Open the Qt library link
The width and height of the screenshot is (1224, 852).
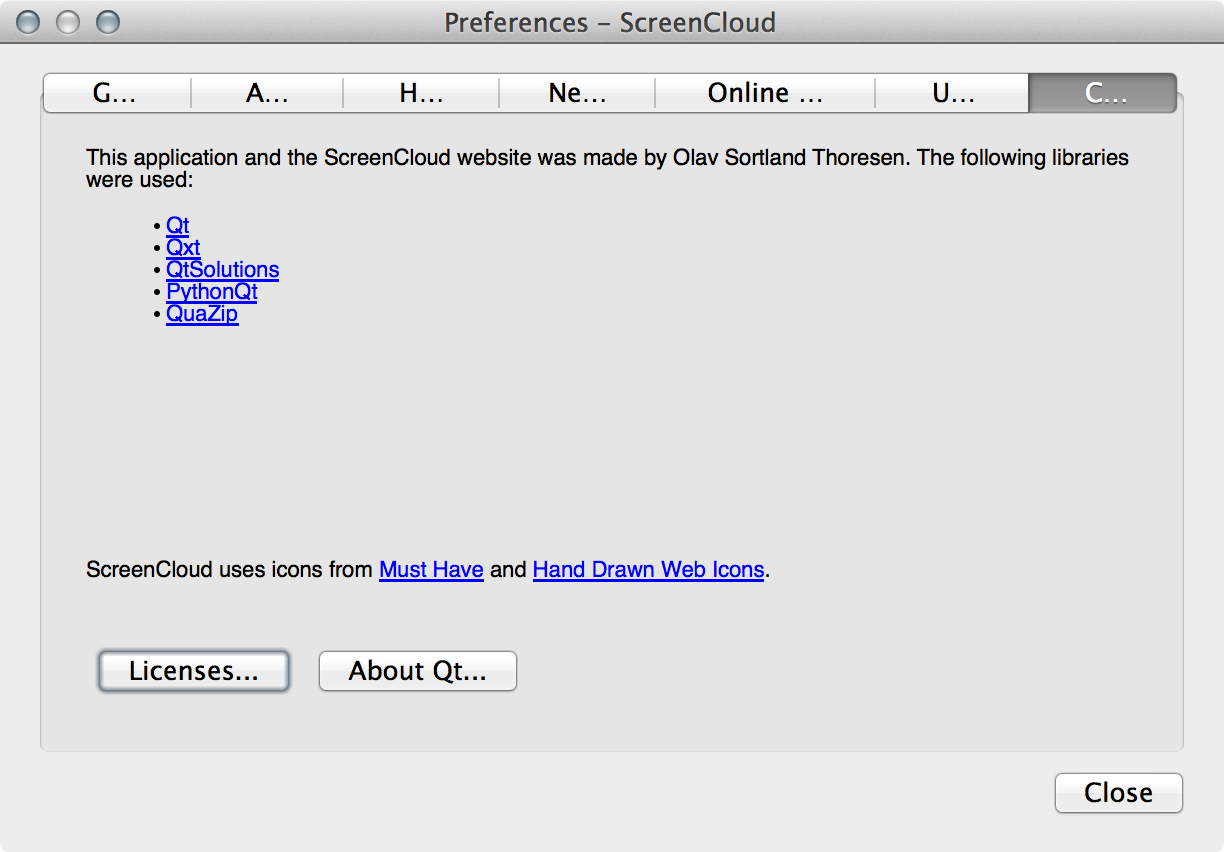coord(178,225)
